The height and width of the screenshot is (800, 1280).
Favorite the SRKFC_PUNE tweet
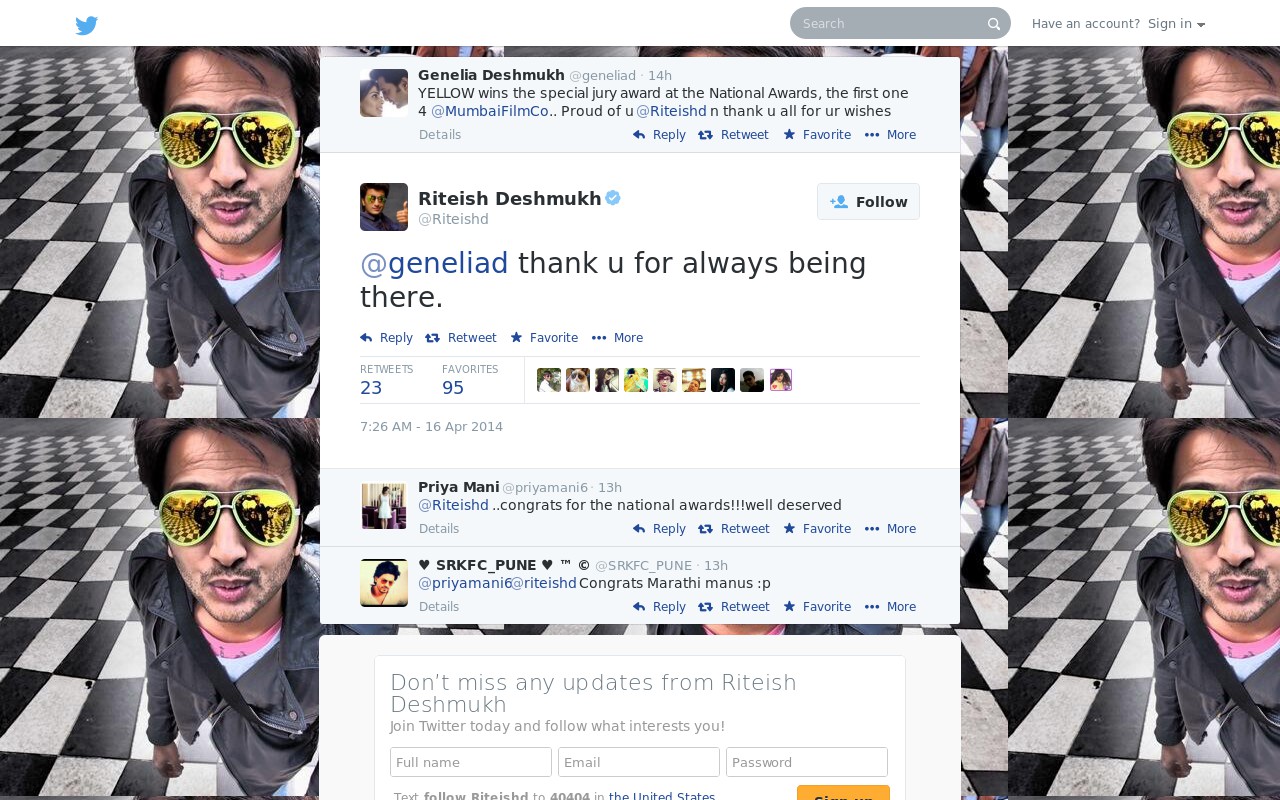817,607
